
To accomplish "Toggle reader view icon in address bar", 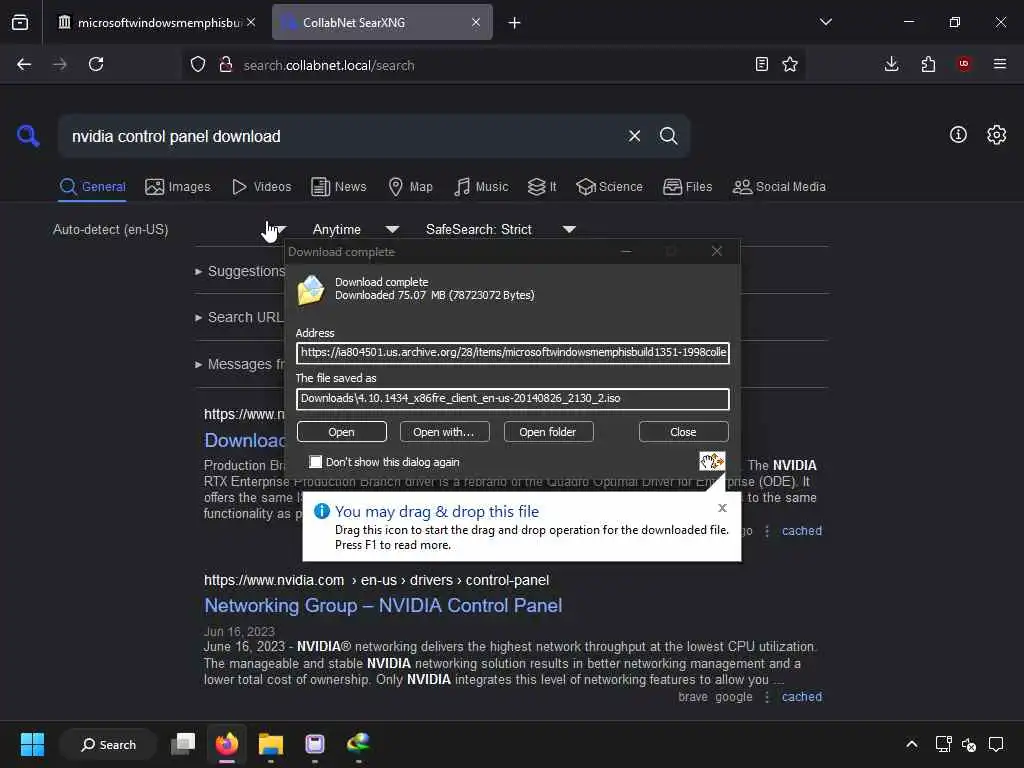I will coord(761,64).
